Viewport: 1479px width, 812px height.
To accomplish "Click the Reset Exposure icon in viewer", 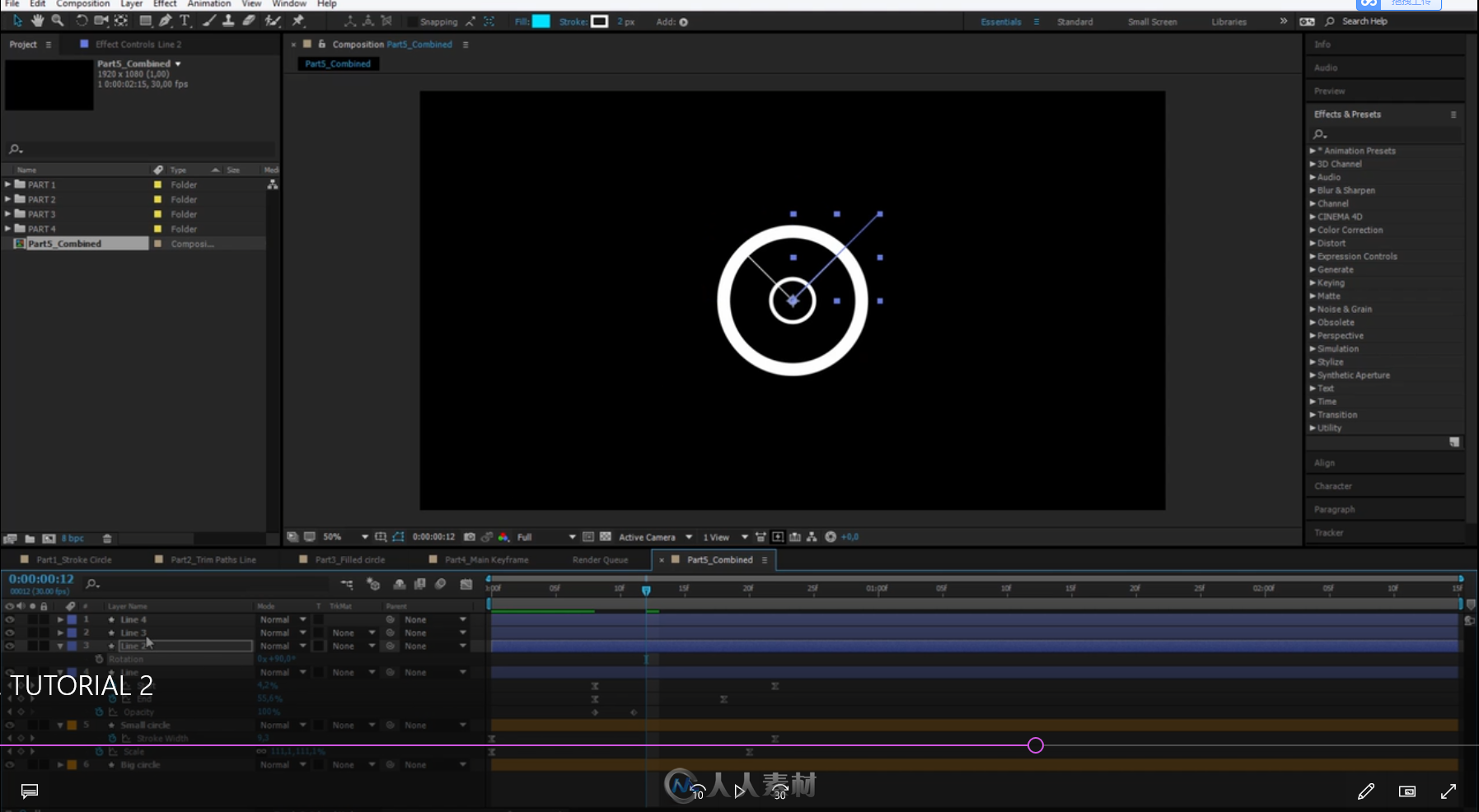I will (x=831, y=537).
